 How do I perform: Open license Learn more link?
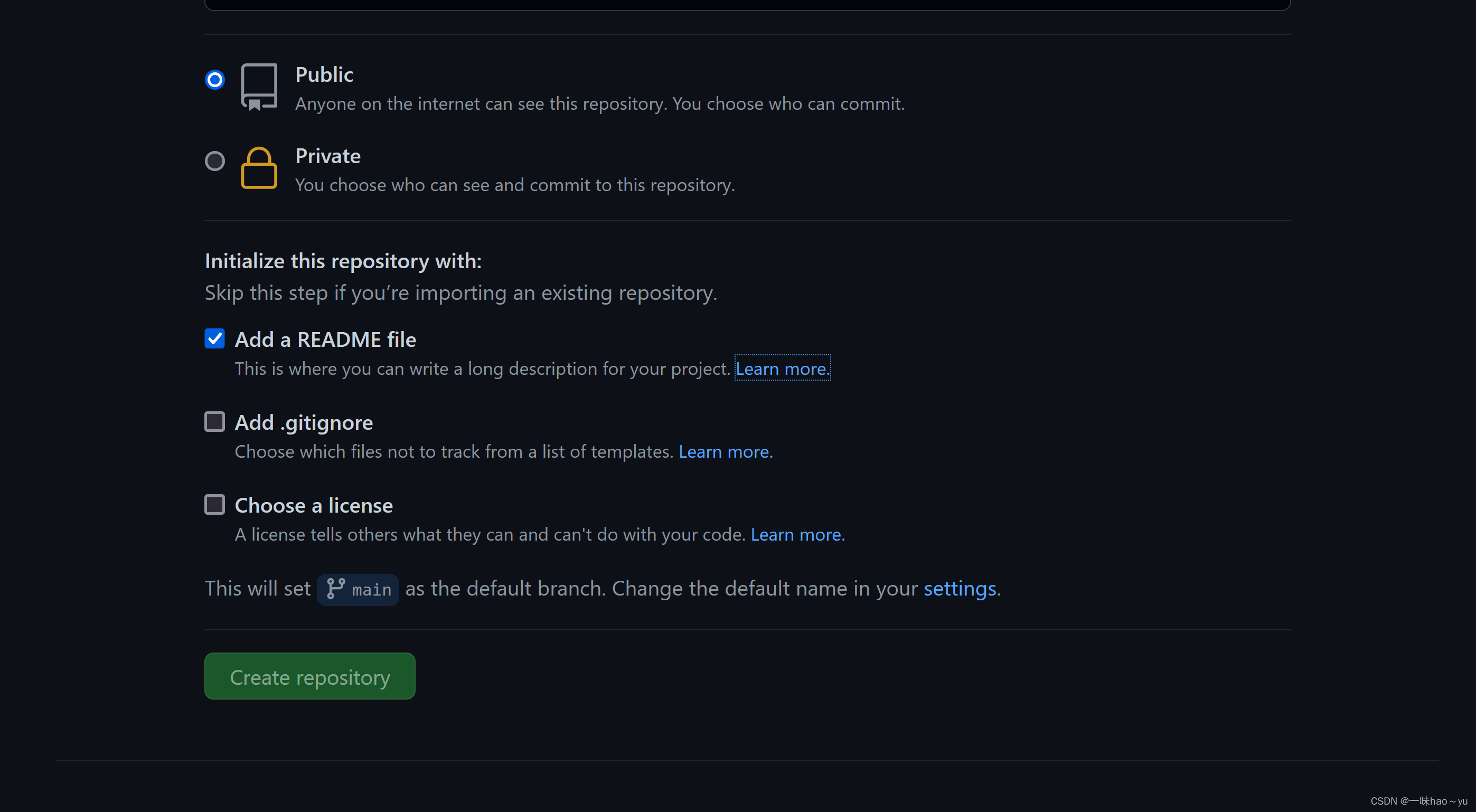point(797,535)
